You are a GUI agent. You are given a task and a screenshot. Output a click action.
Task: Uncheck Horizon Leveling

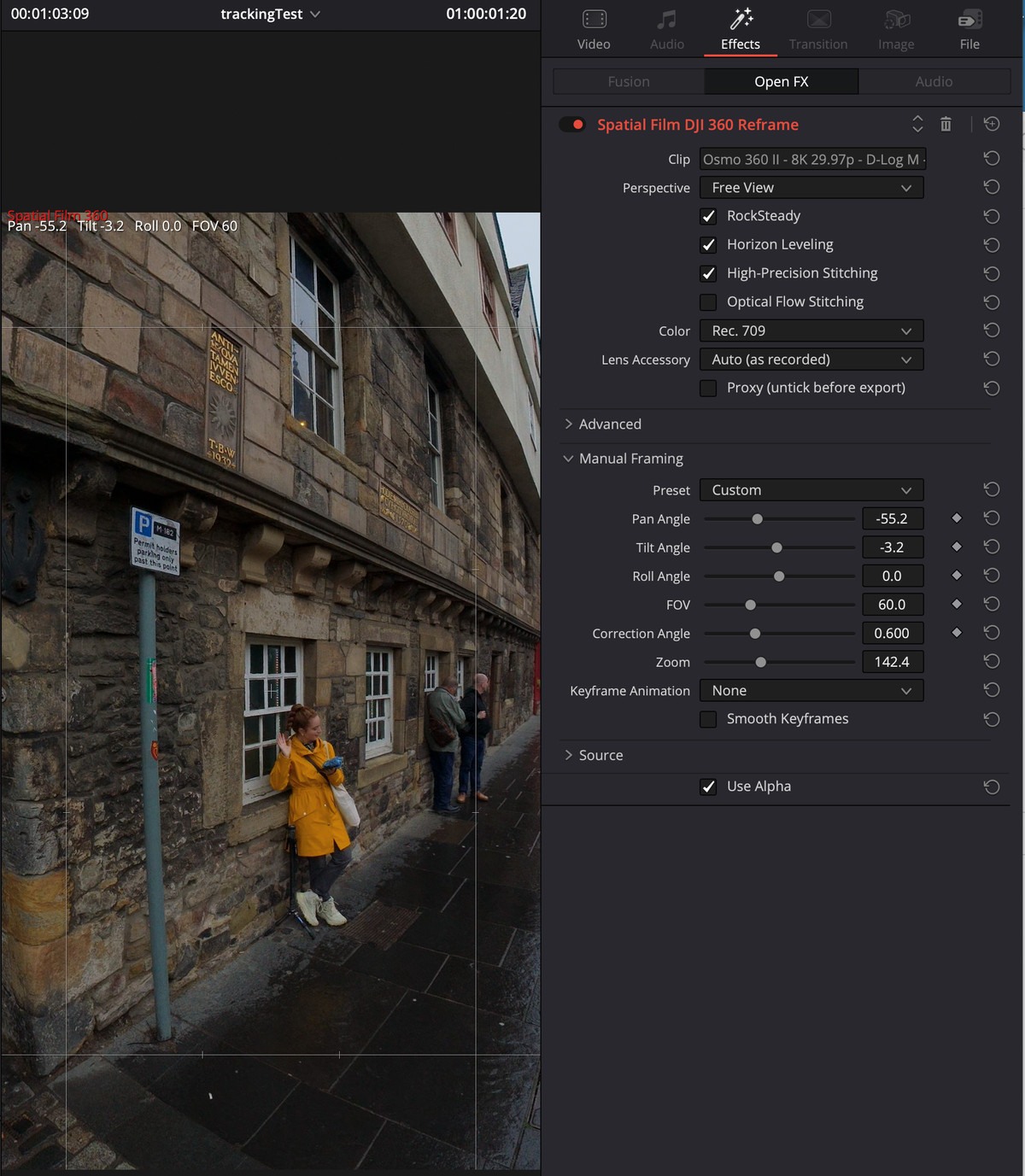point(708,244)
